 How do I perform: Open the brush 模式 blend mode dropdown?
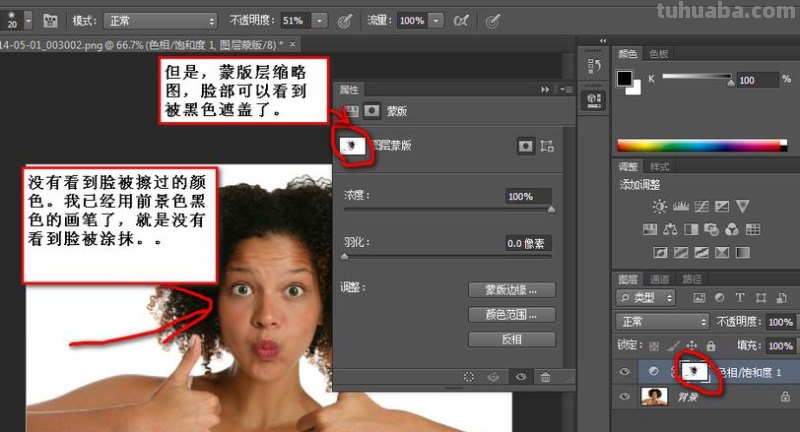(x=160, y=21)
